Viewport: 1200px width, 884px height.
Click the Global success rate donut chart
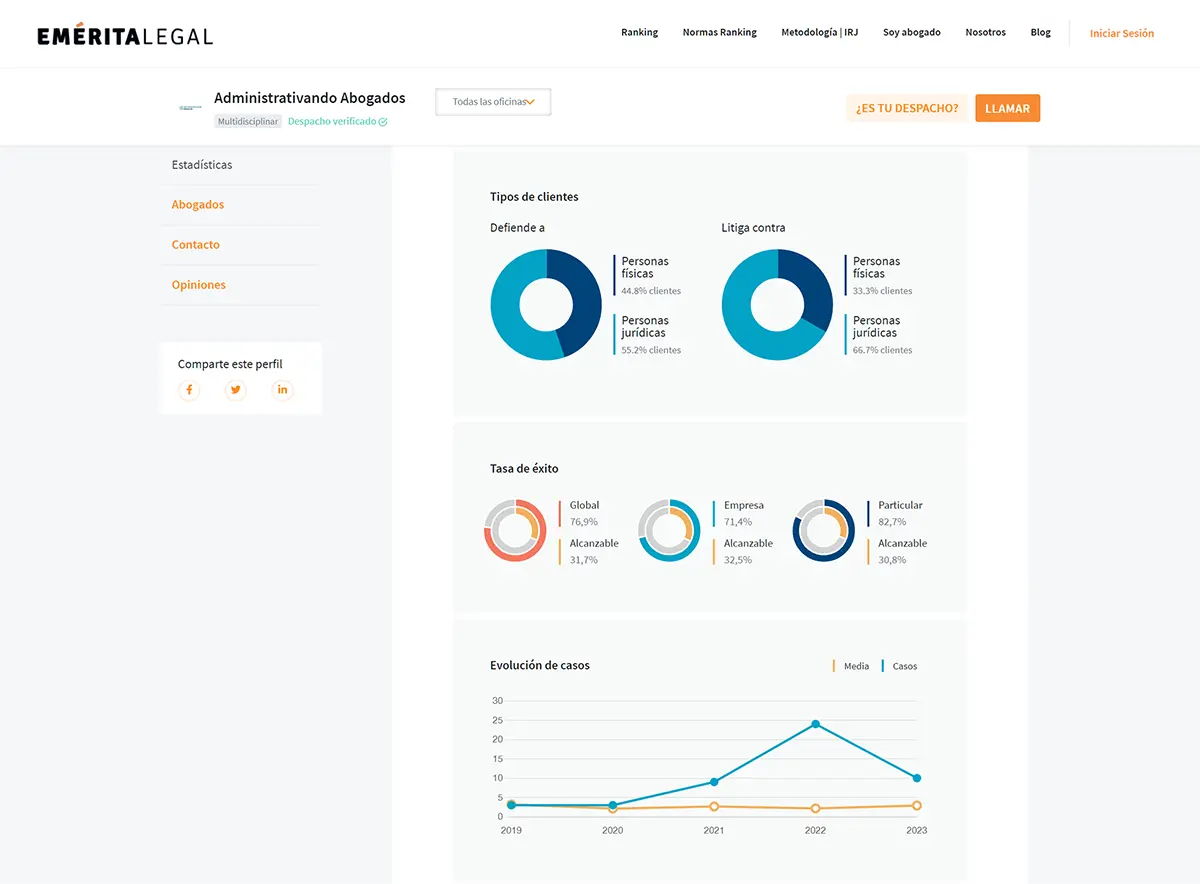tap(515, 530)
